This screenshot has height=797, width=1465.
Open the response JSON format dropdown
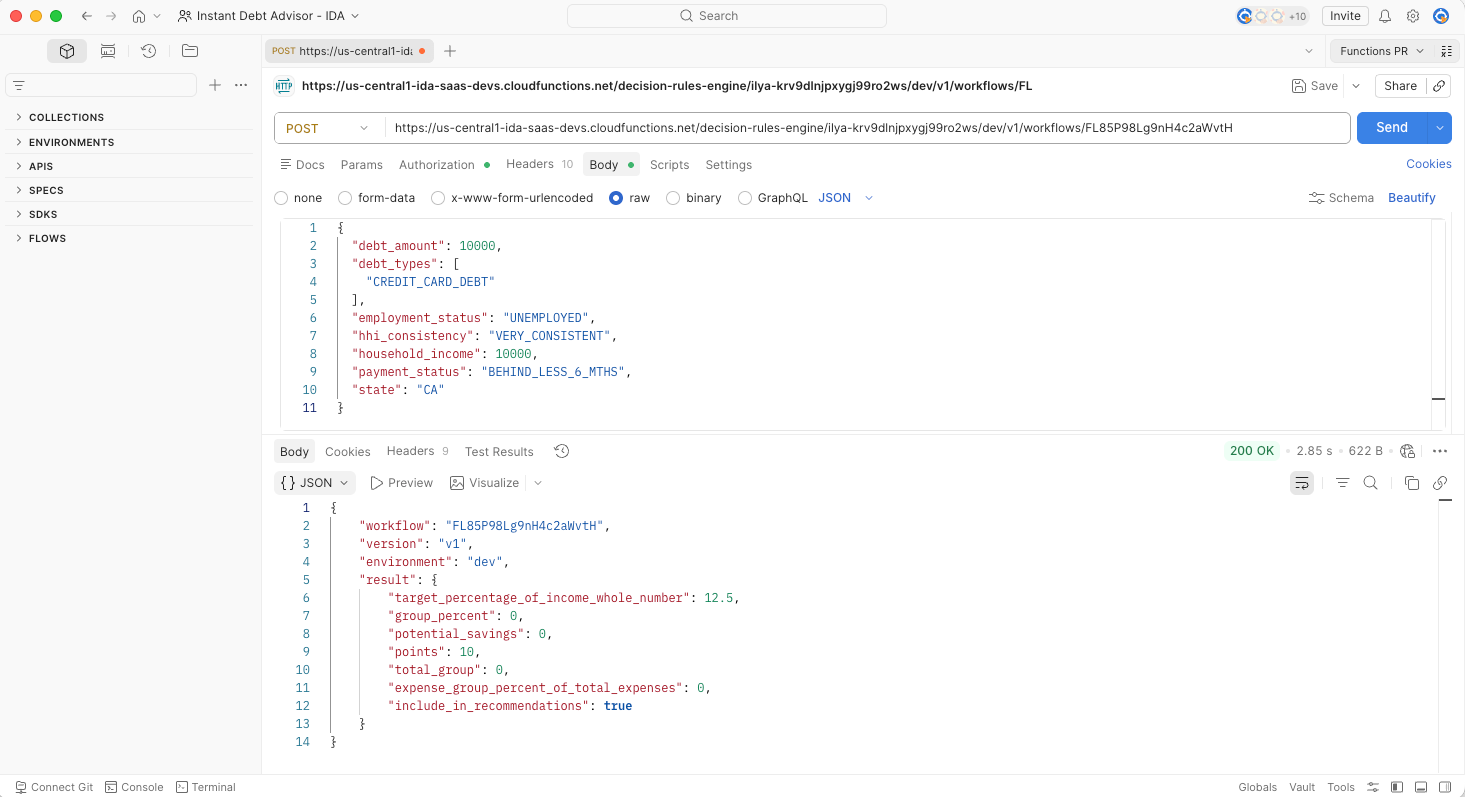315,483
